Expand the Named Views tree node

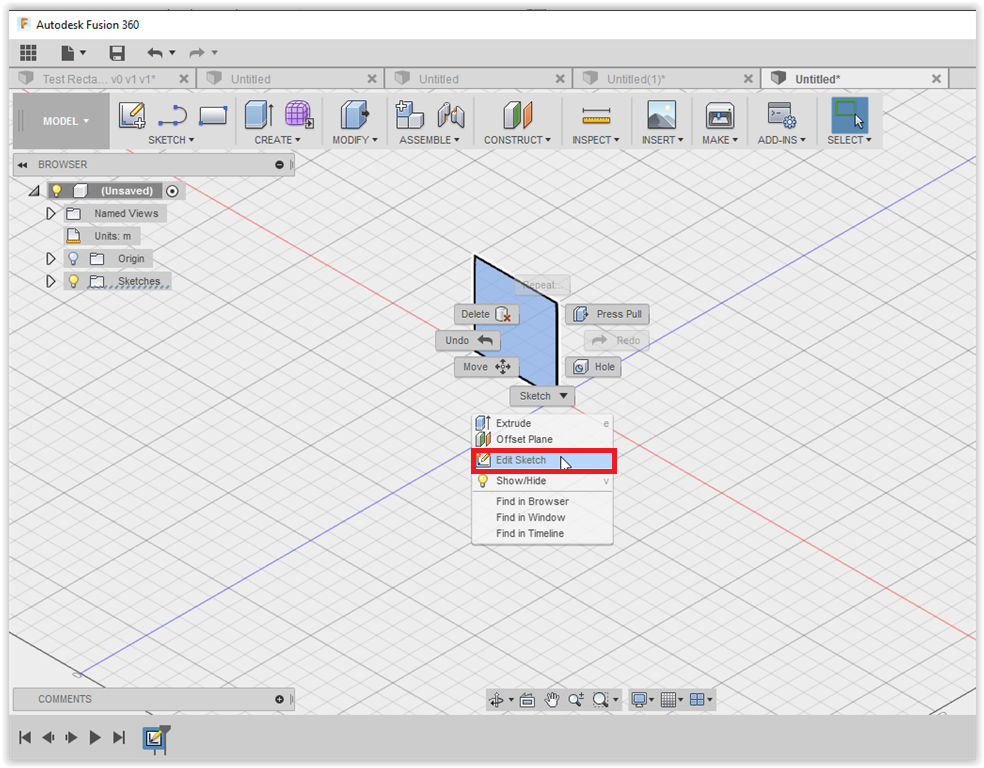(51, 213)
